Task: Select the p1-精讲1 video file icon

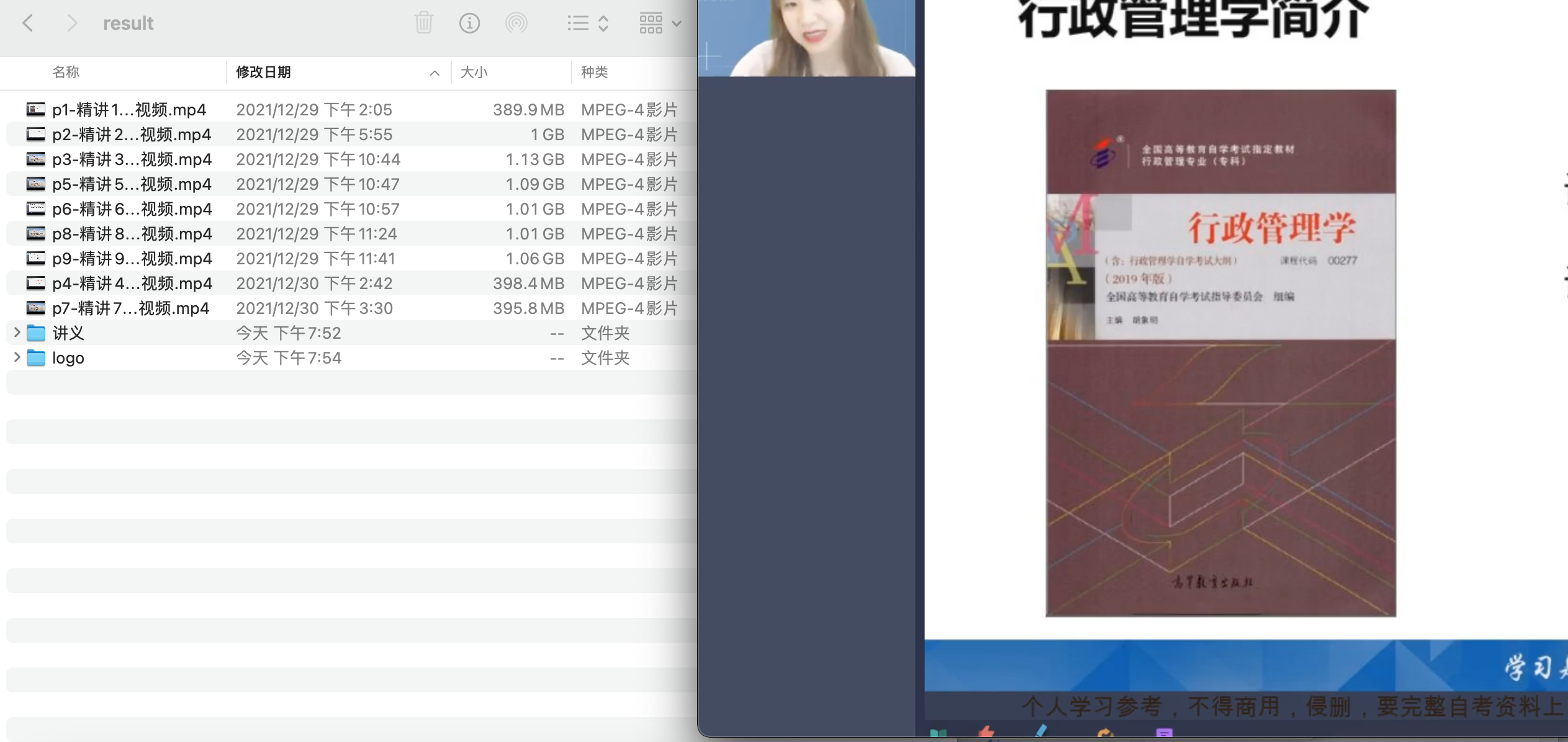Action: click(35, 110)
